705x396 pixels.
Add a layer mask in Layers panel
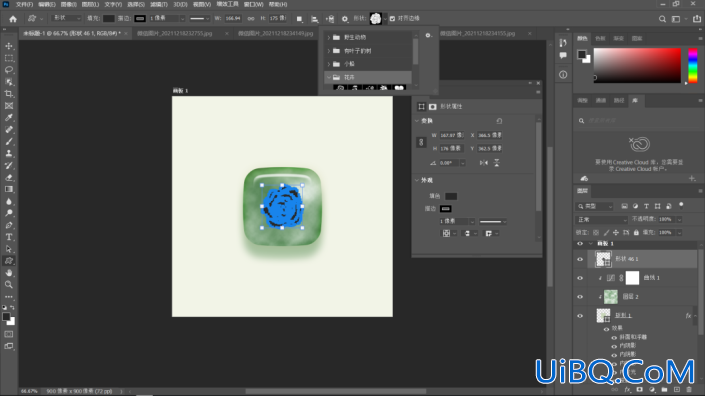[x=639, y=390]
